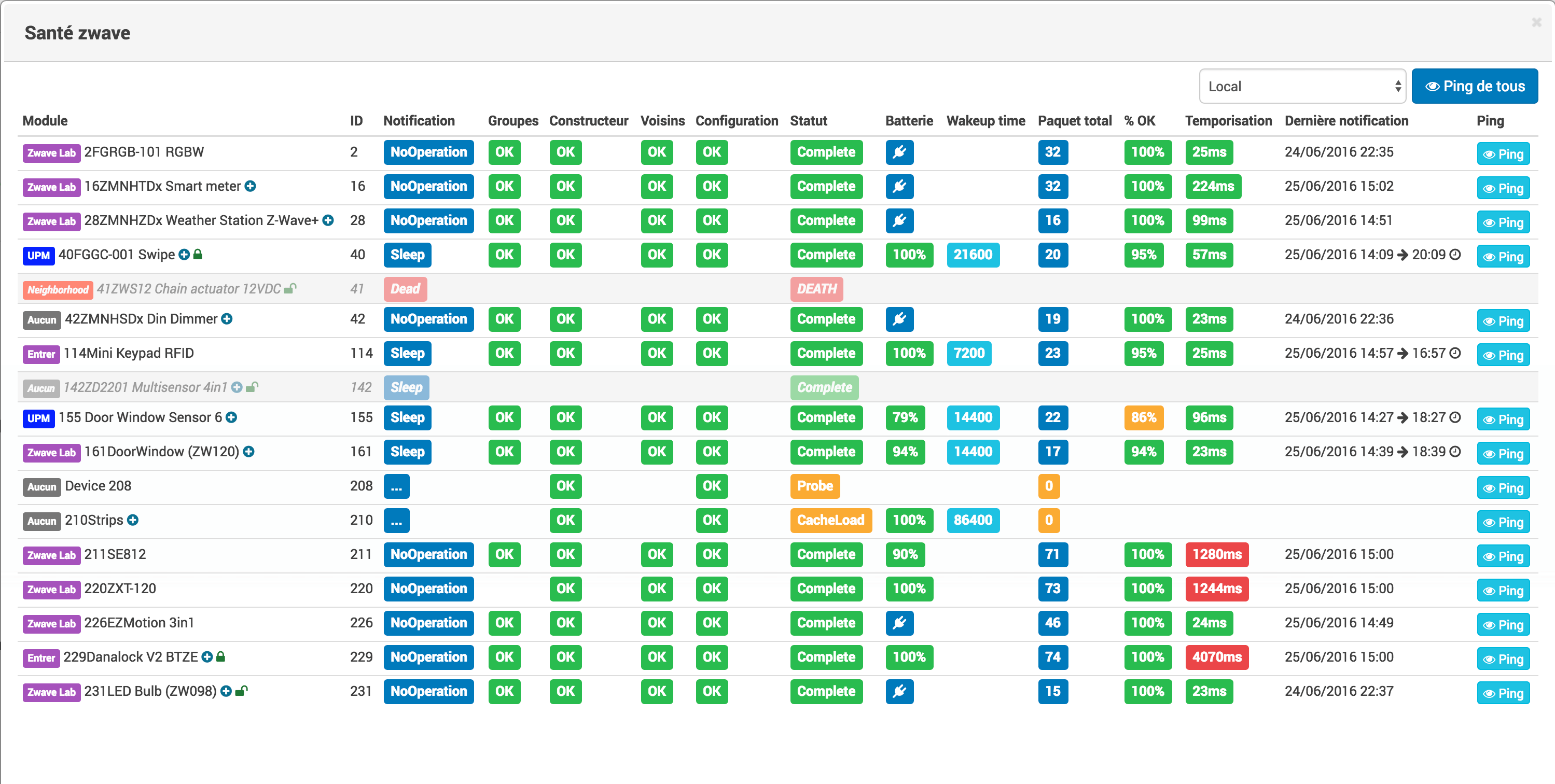
Task: Click the clock icon after 20:09 wakeup time
Action: (x=1455, y=255)
